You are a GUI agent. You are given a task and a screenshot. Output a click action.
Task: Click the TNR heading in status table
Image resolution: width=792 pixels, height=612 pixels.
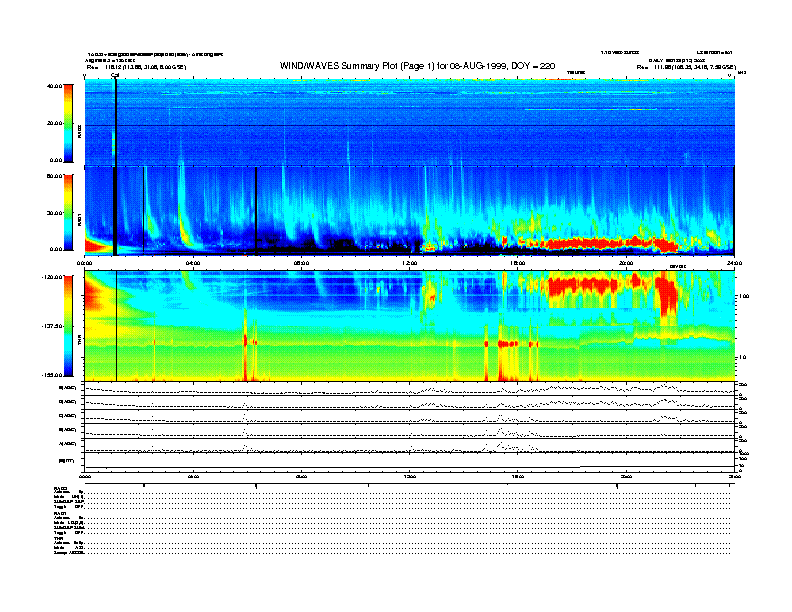pos(58,538)
